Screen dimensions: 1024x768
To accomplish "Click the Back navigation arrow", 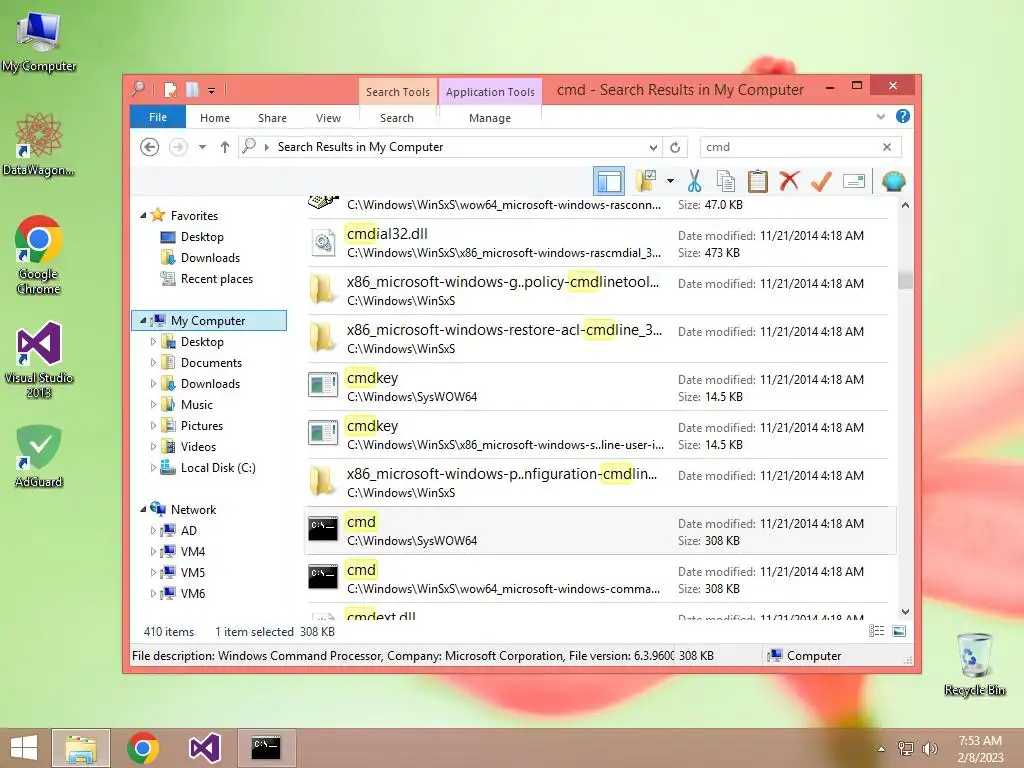I will (x=150, y=147).
